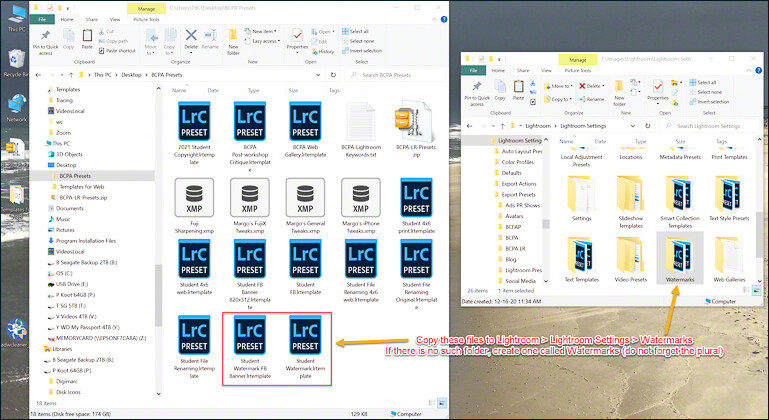
Task: Switch to Share tab in BCPA Presets window
Action: tap(92, 19)
